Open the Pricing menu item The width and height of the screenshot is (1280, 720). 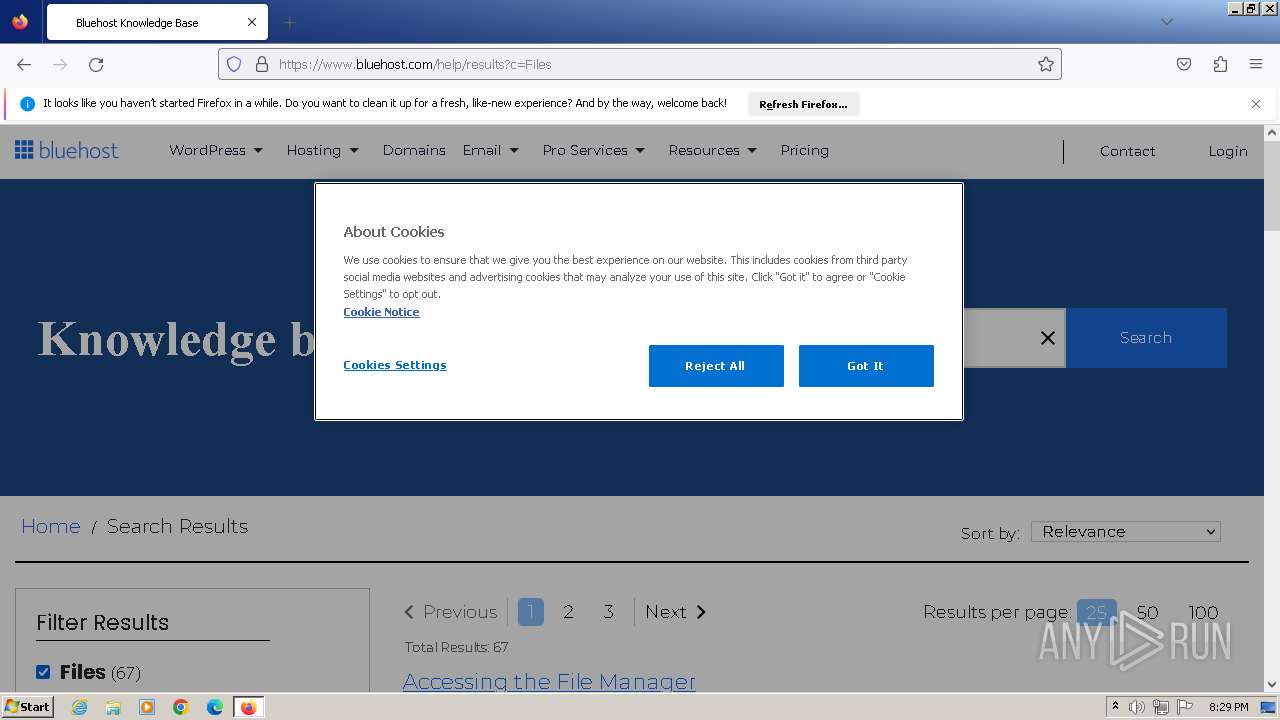click(805, 150)
